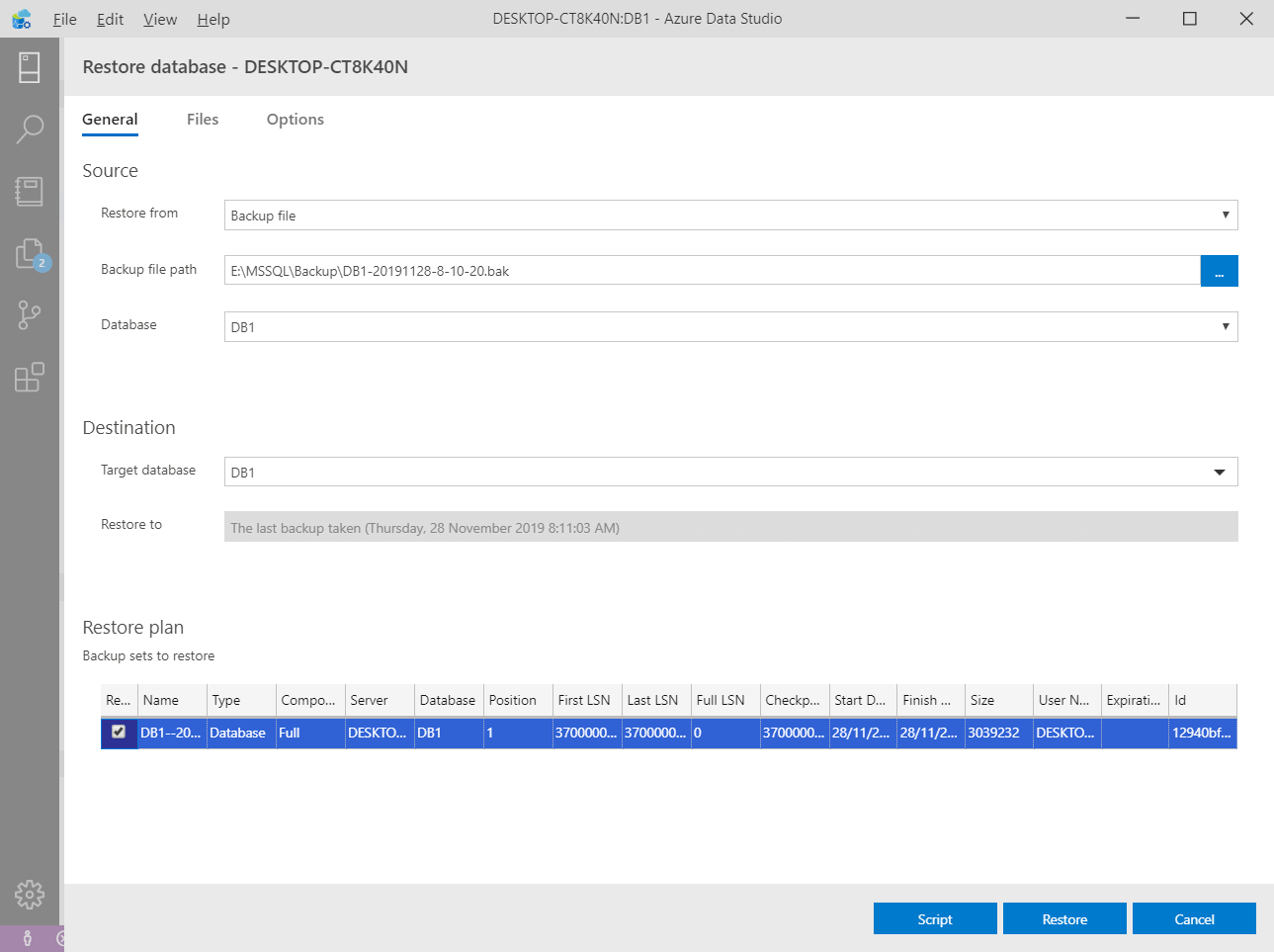Click the 'Restore plan' section heading

click(x=133, y=628)
